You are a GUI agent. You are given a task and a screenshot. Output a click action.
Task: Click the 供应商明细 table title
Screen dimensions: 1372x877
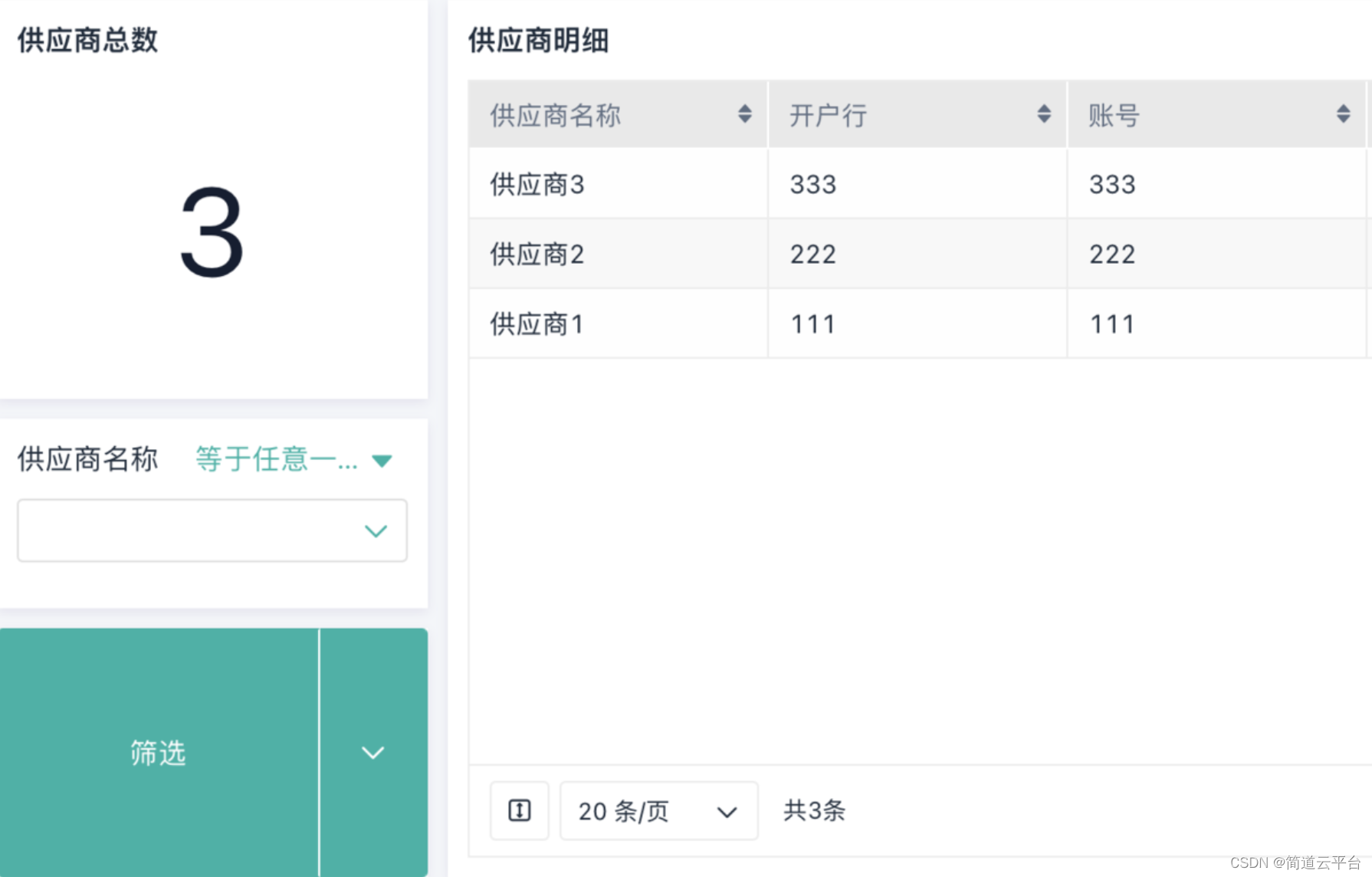pos(539,40)
